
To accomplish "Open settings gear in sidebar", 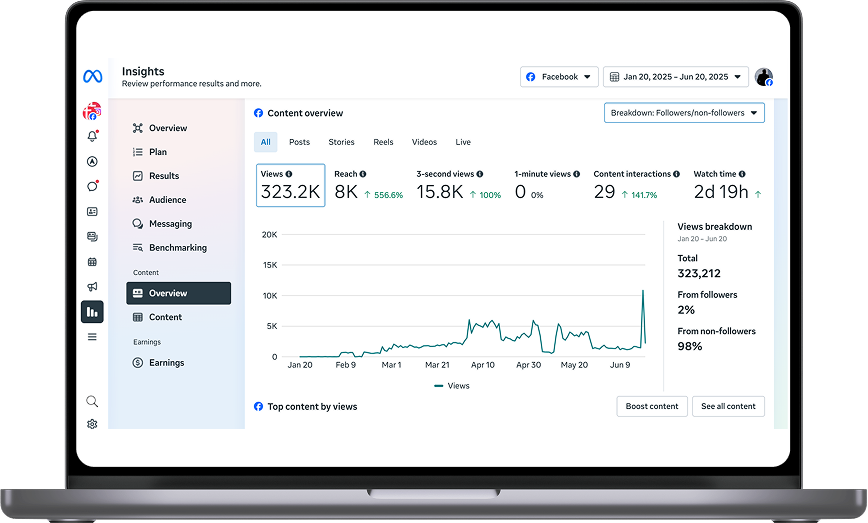I will pyautogui.click(x=92, y=424).
